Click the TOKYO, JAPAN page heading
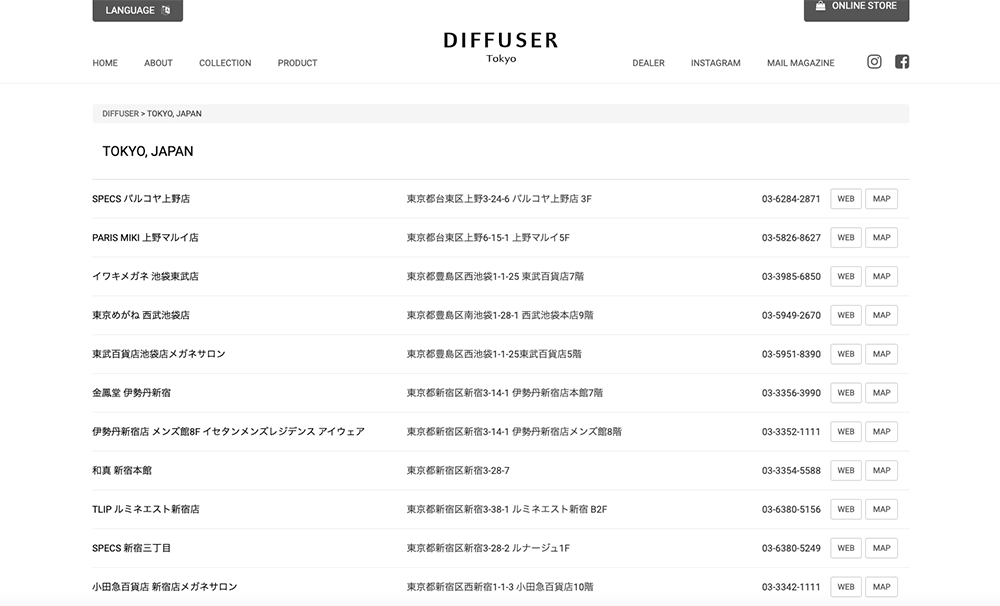 (147, 151)
